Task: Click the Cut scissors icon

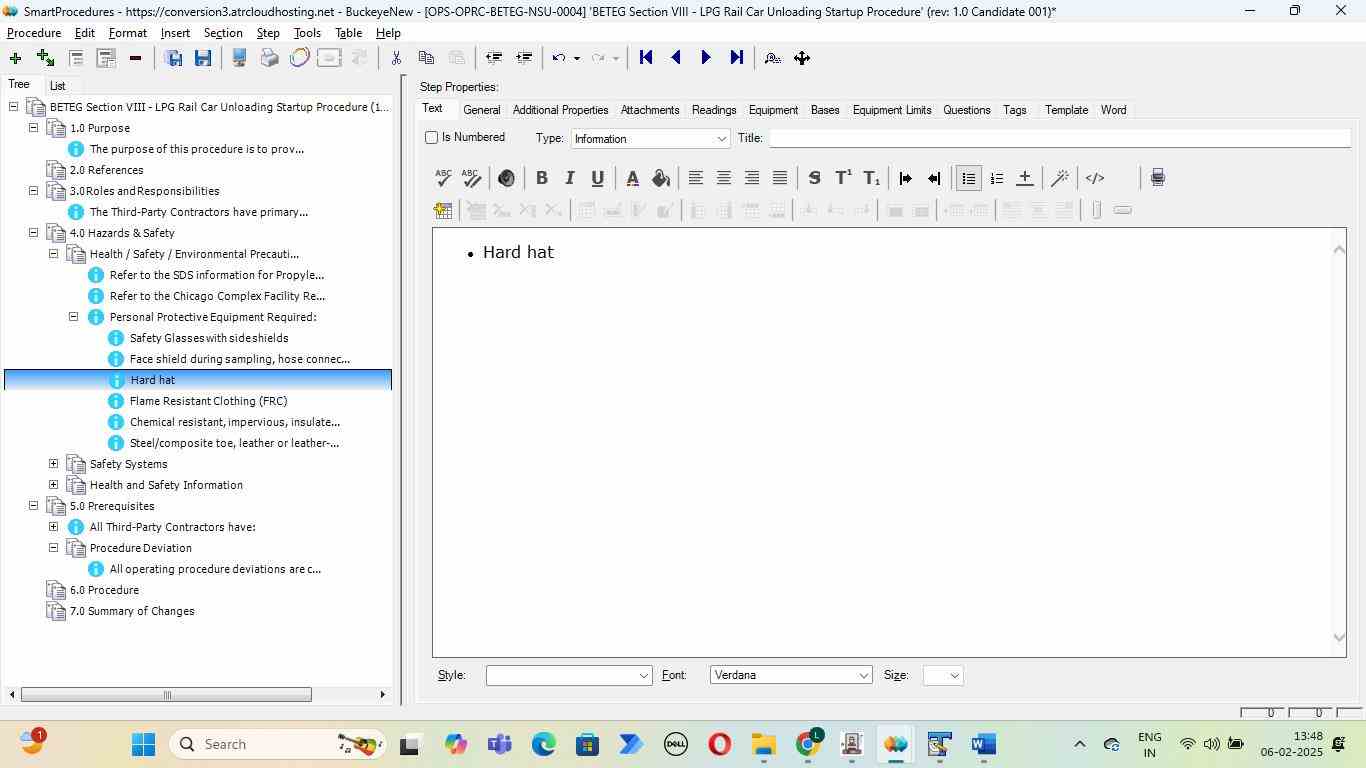Action: pos(396,58)
